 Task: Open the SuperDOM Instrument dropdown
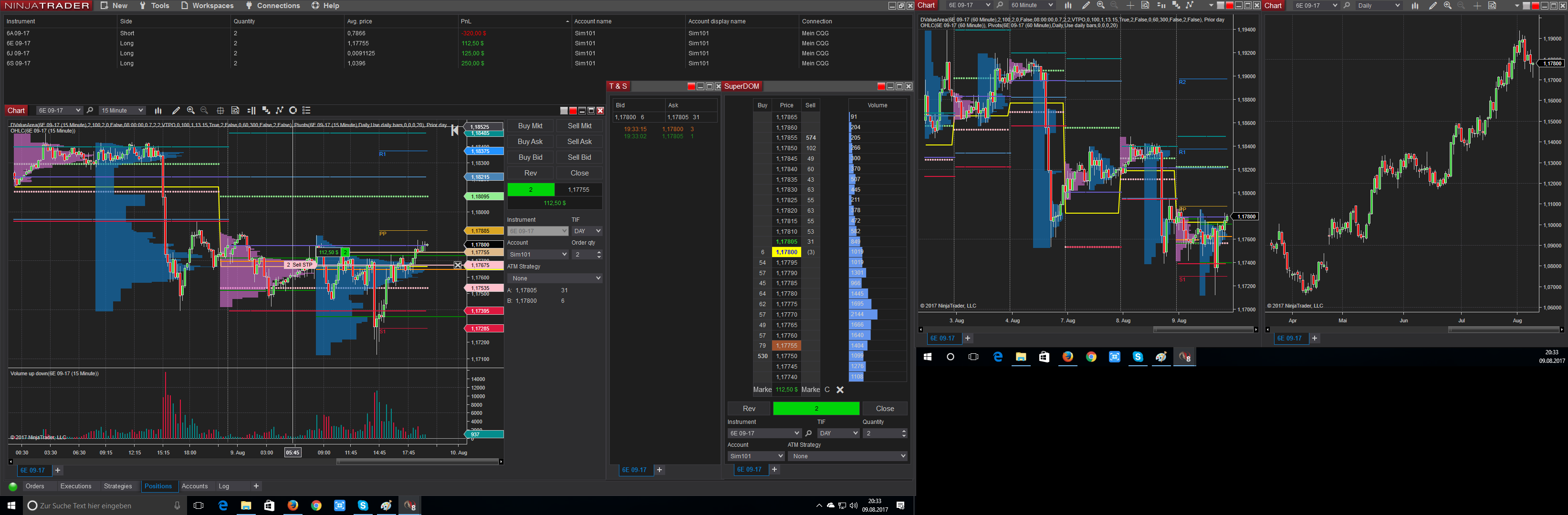point(764,433)
